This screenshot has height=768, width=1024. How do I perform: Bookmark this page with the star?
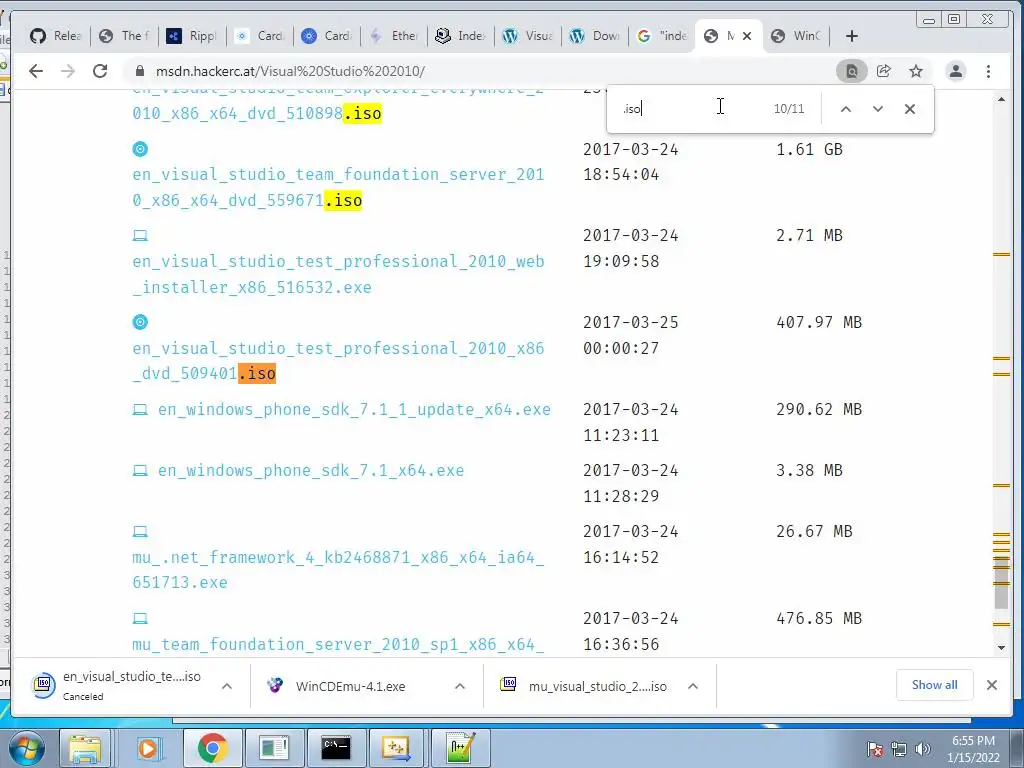coord(916,71)
